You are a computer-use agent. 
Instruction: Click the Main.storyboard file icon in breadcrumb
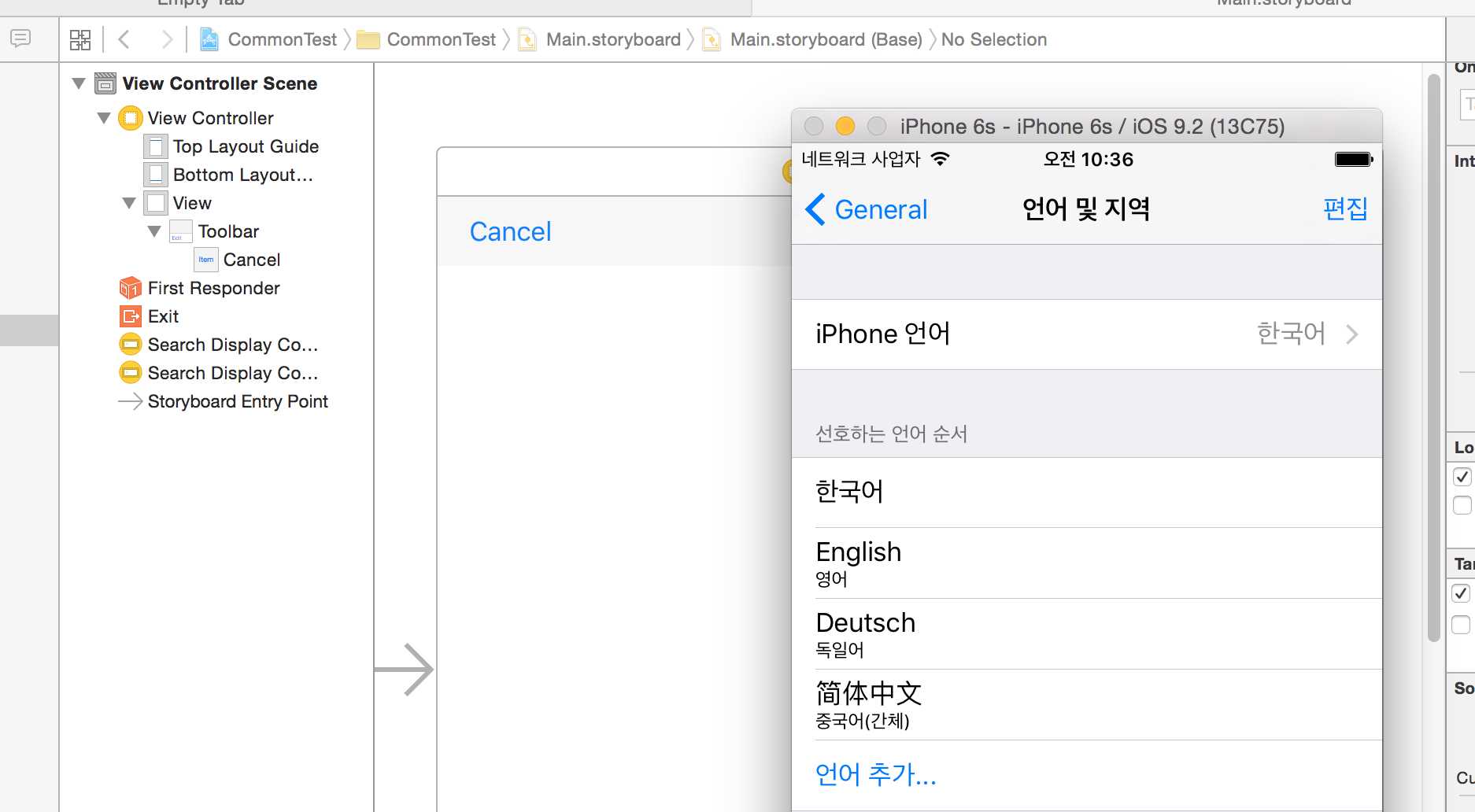(527, 39)
